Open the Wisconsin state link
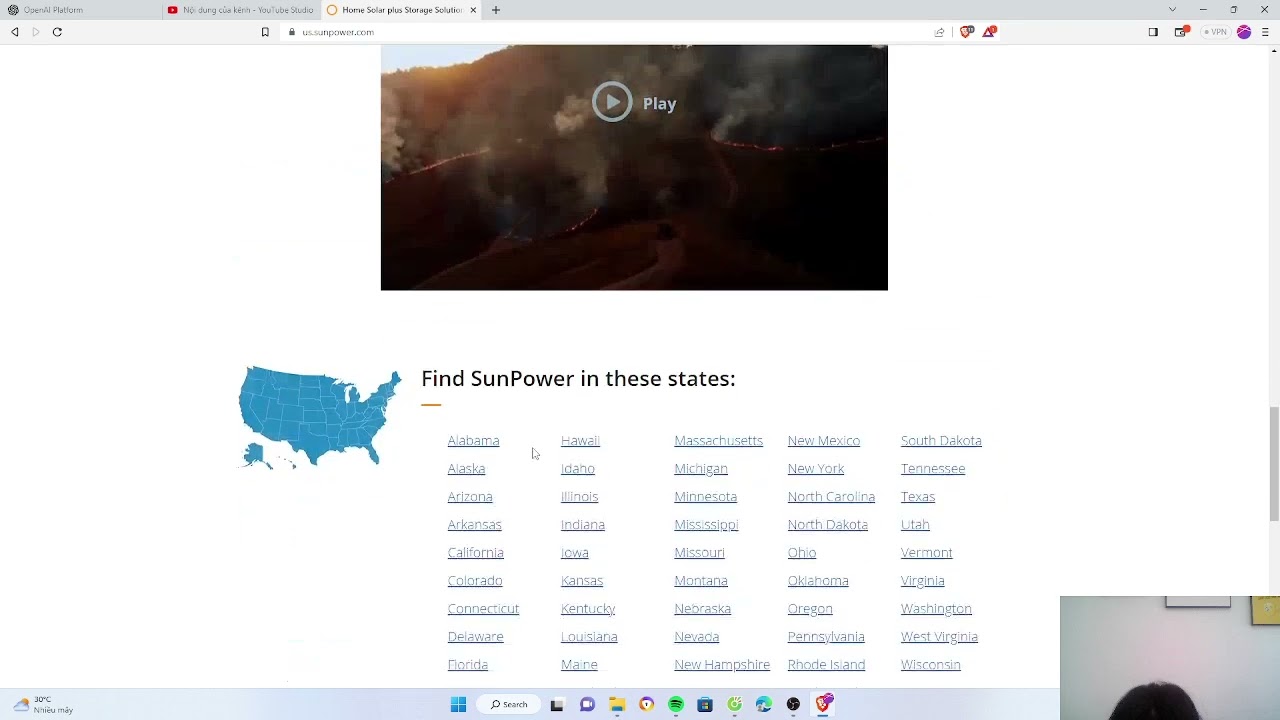Screen dimensions: 1280x720 point(930,664)
